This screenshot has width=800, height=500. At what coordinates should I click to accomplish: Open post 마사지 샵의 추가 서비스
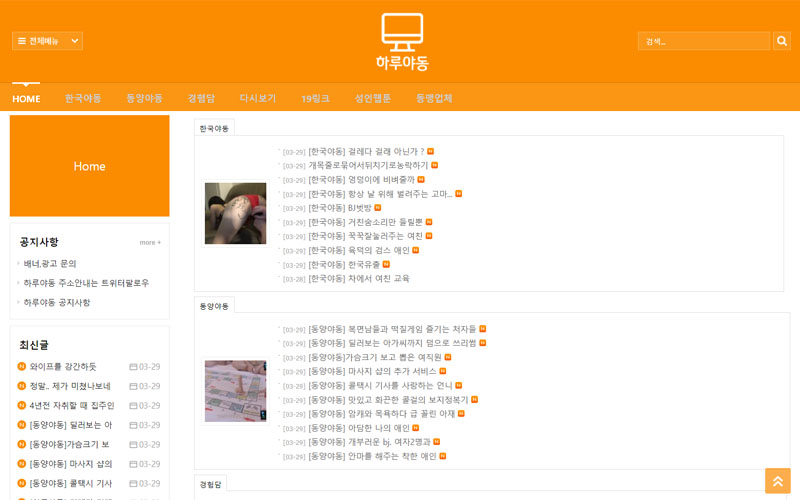(x=372, y=371)
